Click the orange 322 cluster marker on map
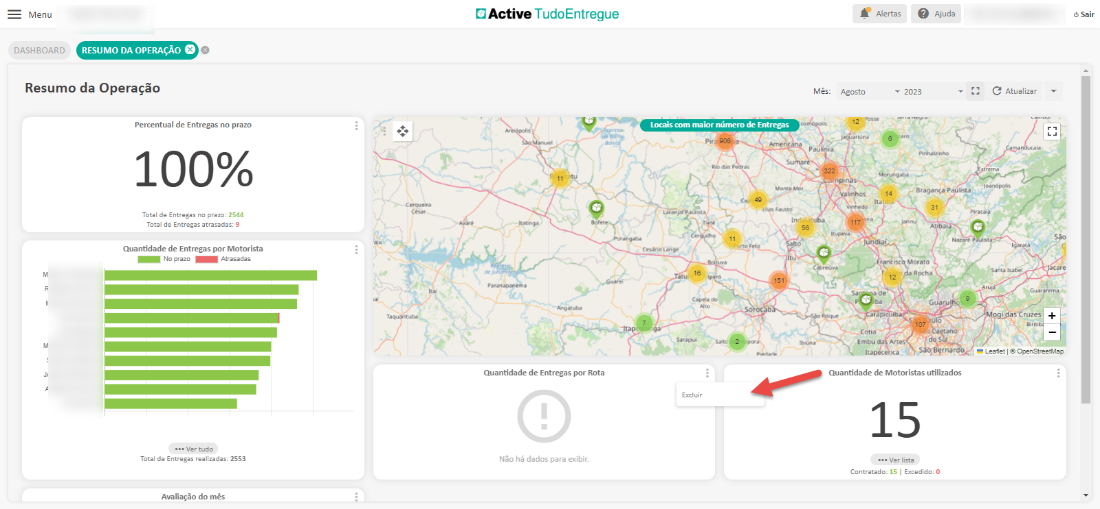This screenshot has width=1100, height=509. pos(828,170)
